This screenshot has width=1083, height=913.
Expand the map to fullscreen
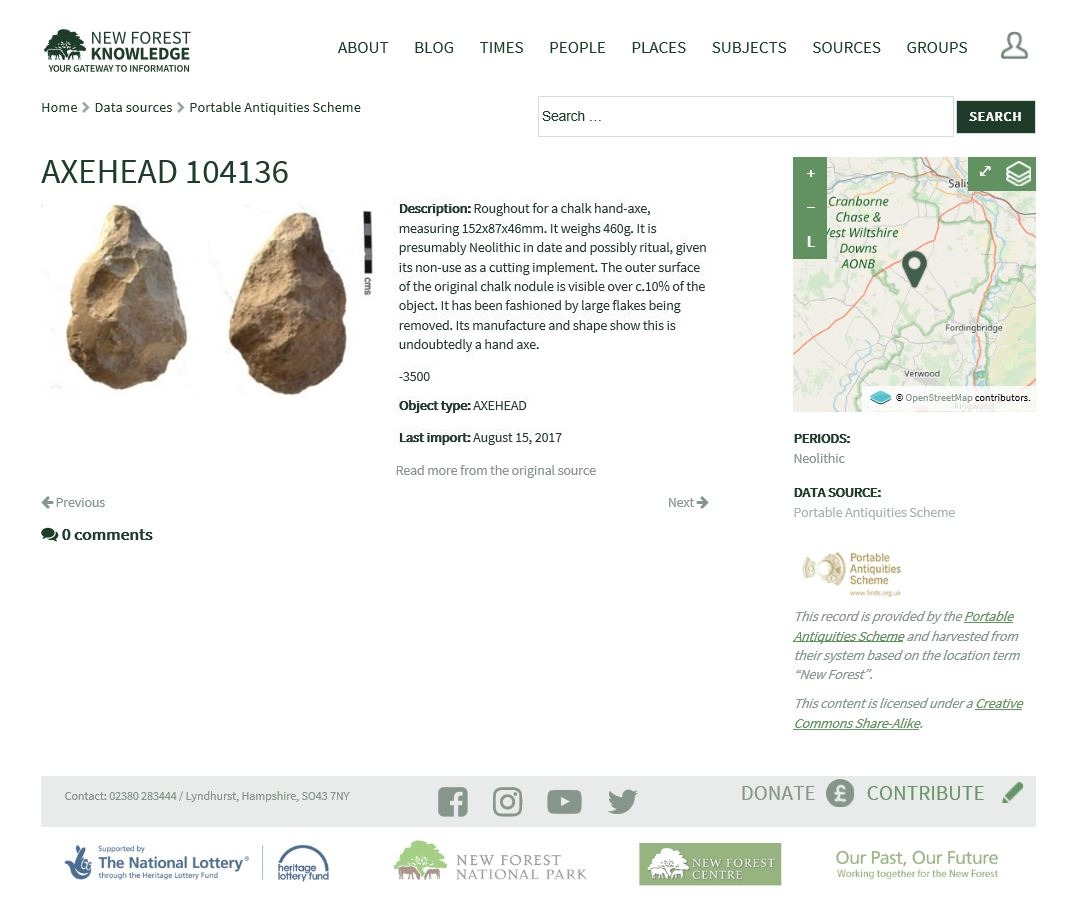[985, 173]
